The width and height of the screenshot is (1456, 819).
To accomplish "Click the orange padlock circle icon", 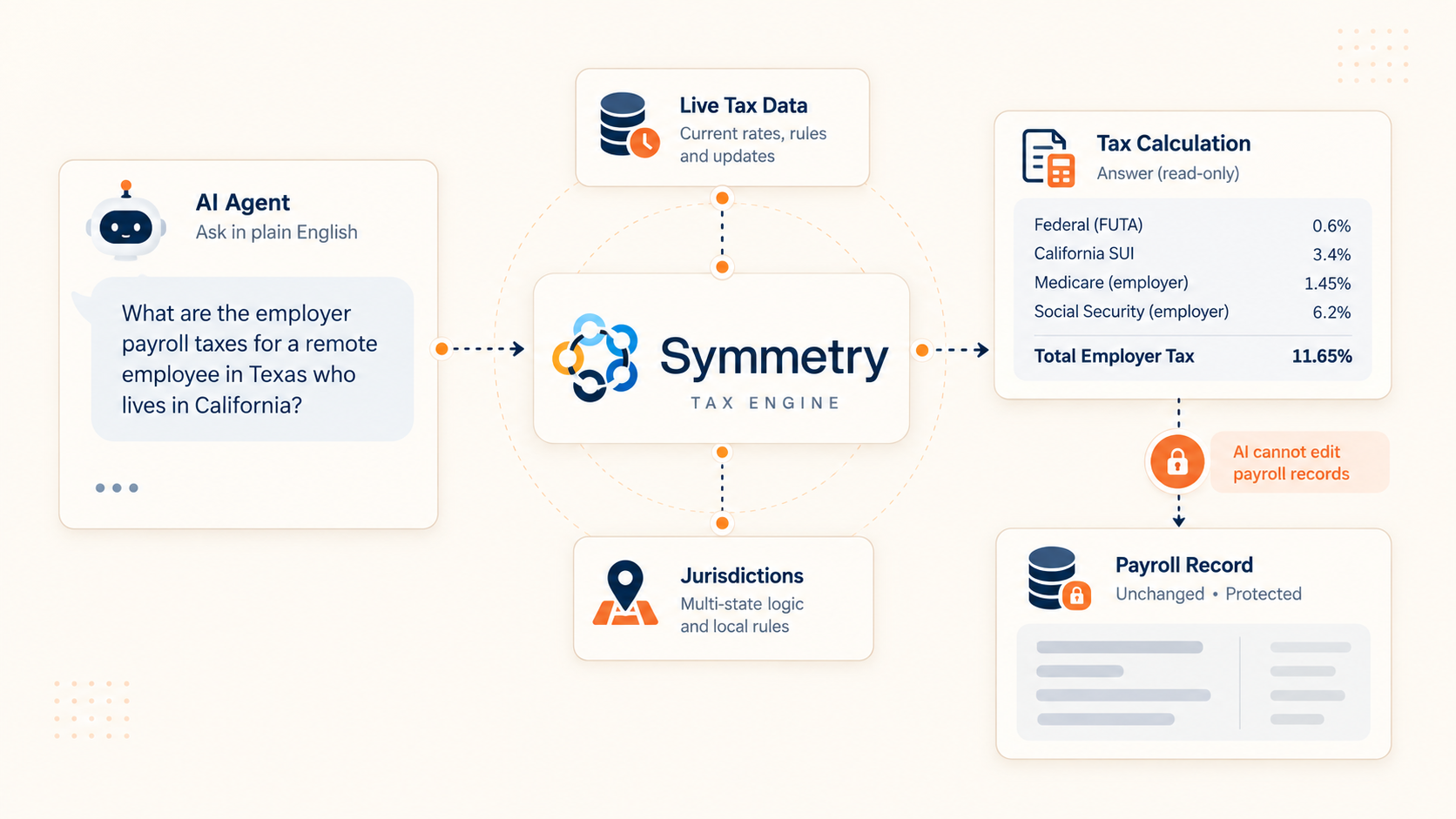I will click(1177, 461).
